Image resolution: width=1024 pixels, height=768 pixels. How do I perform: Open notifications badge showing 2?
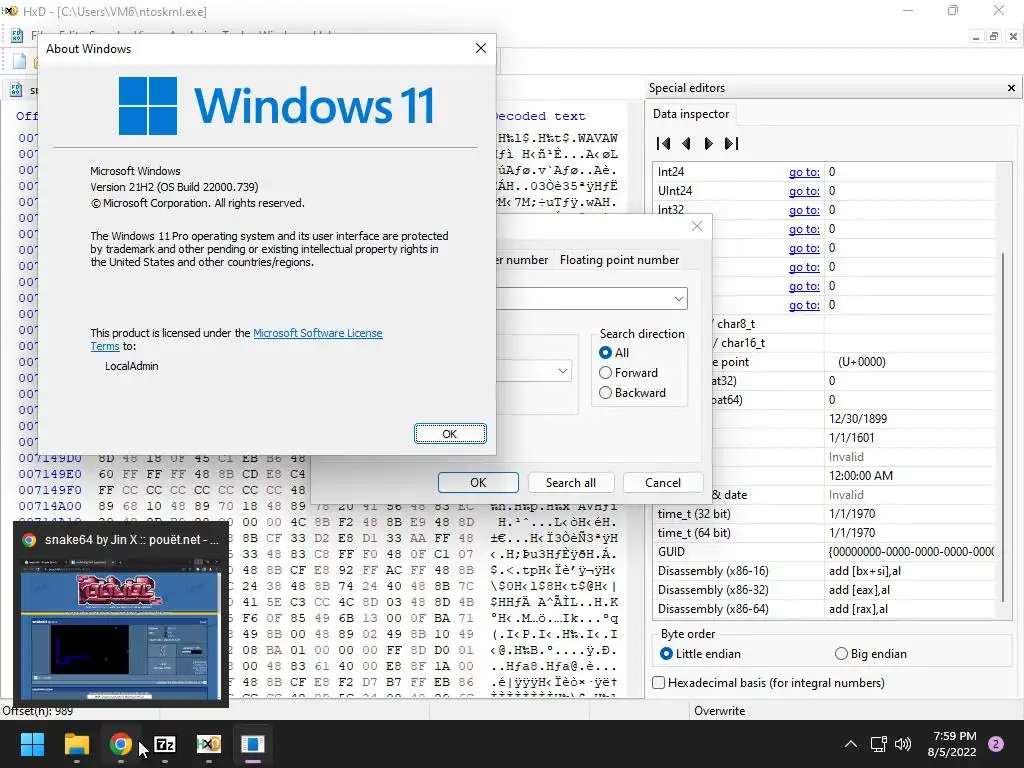(996, 744)
